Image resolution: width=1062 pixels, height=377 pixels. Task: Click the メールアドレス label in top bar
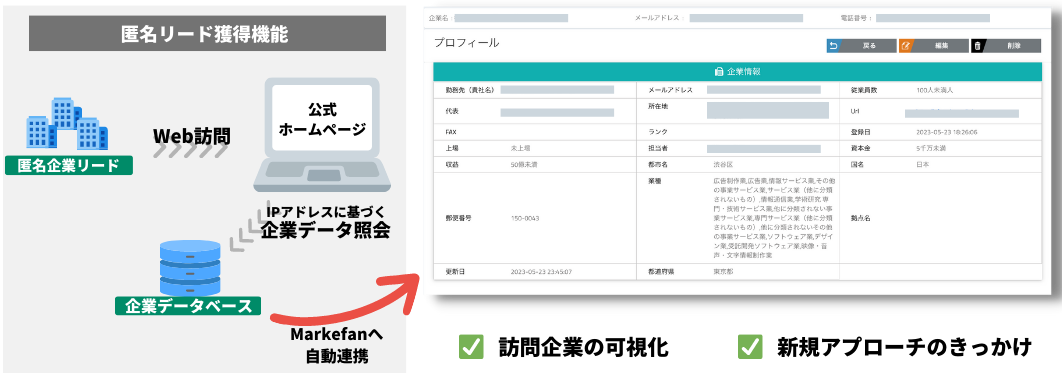[658, 18]
